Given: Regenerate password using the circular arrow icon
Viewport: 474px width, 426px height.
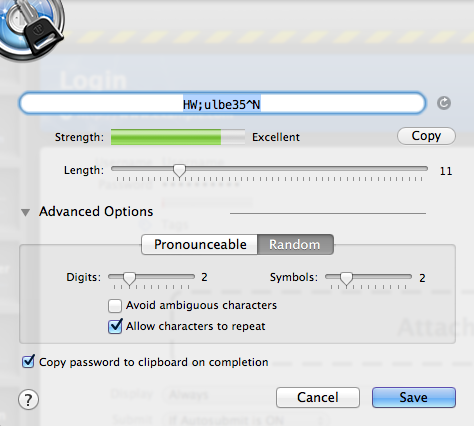Looking at the screenshot, I should 444,103.
